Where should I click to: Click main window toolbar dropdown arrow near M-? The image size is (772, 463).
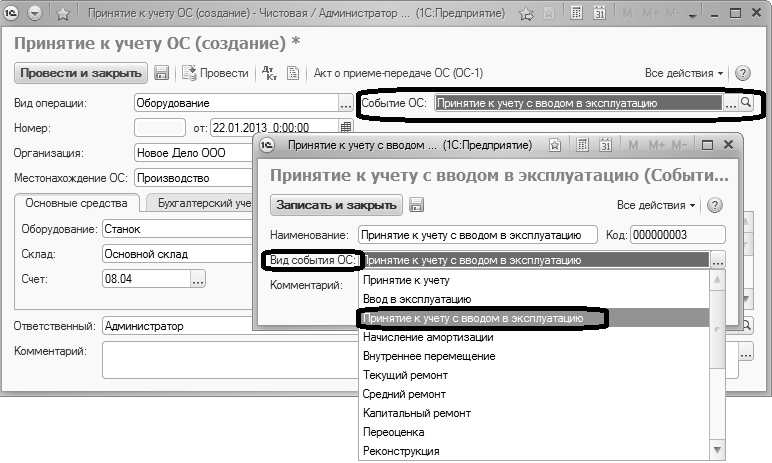tap(693, 14)
